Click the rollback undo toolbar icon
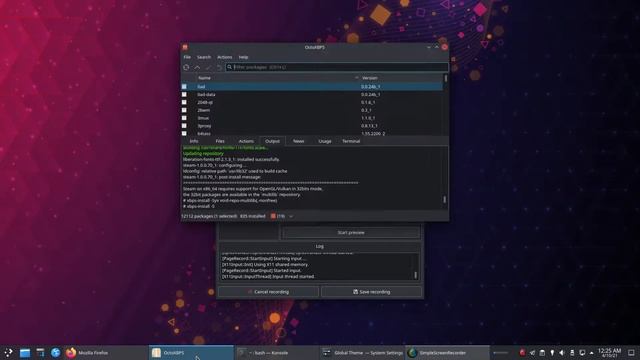The height and width of the screenshot is (360, 640). (x=219, y=67)
